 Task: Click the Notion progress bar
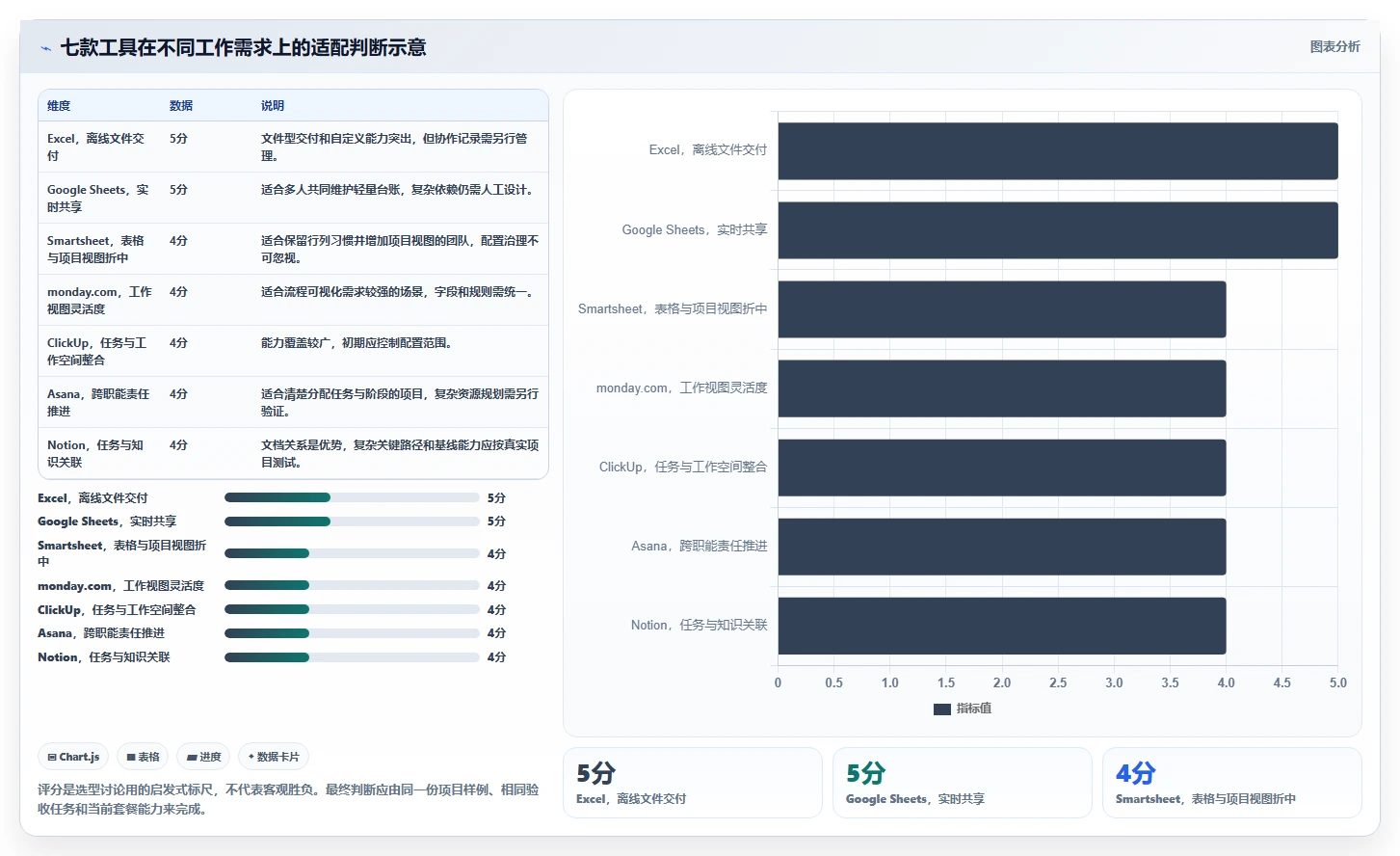pos(352,657)
